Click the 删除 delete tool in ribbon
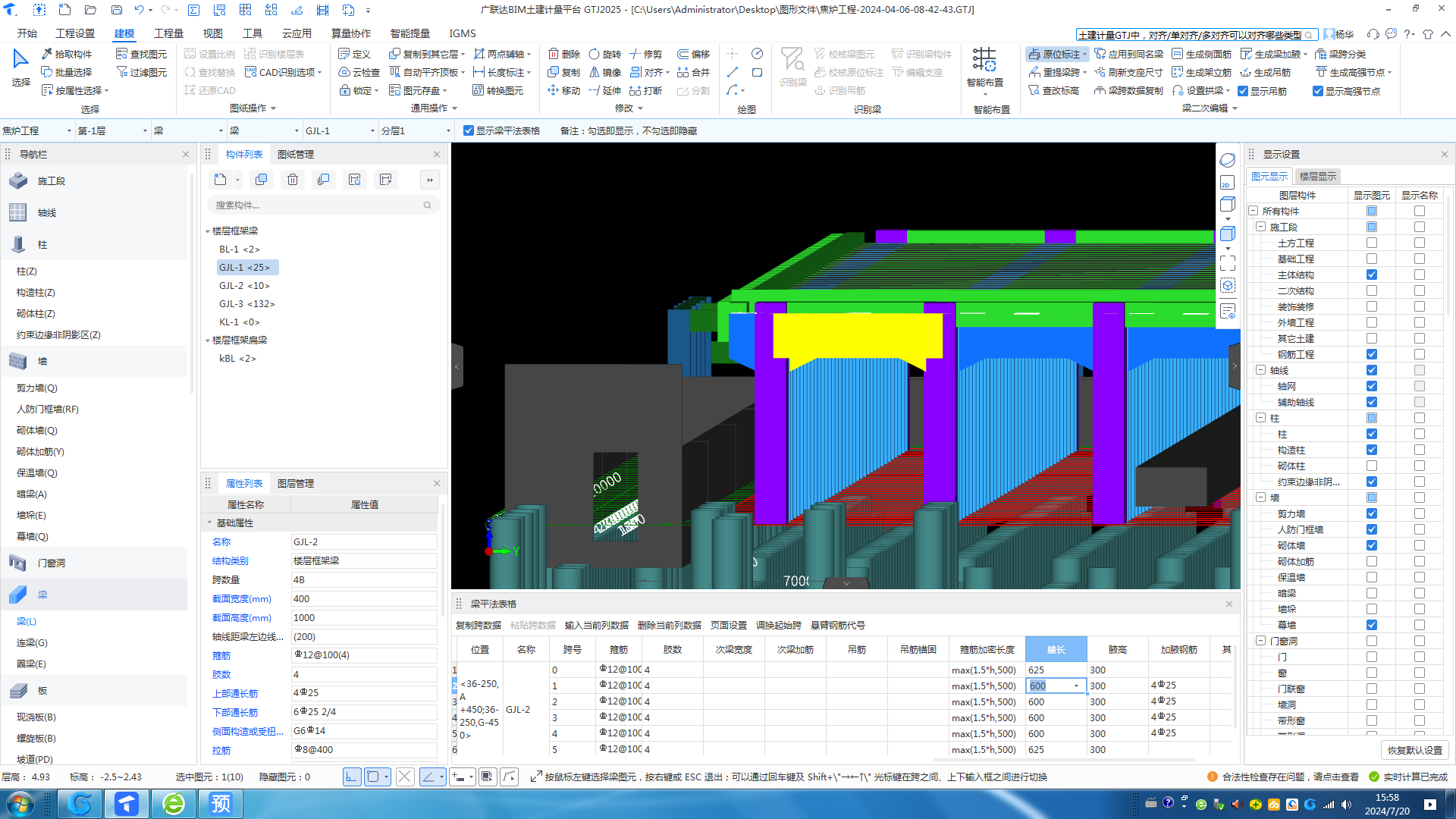1456x819 pixels. pyautogui.click(x=564, y=54)
